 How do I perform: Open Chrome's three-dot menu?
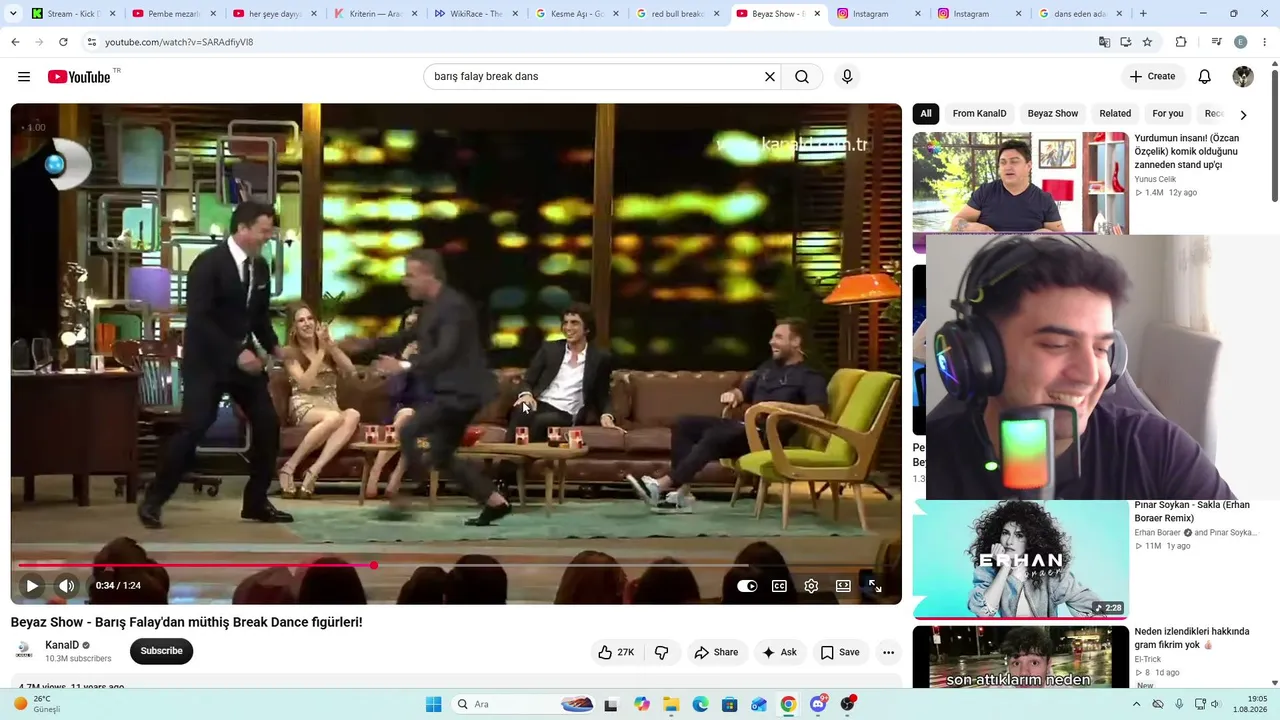[1266, 42]
